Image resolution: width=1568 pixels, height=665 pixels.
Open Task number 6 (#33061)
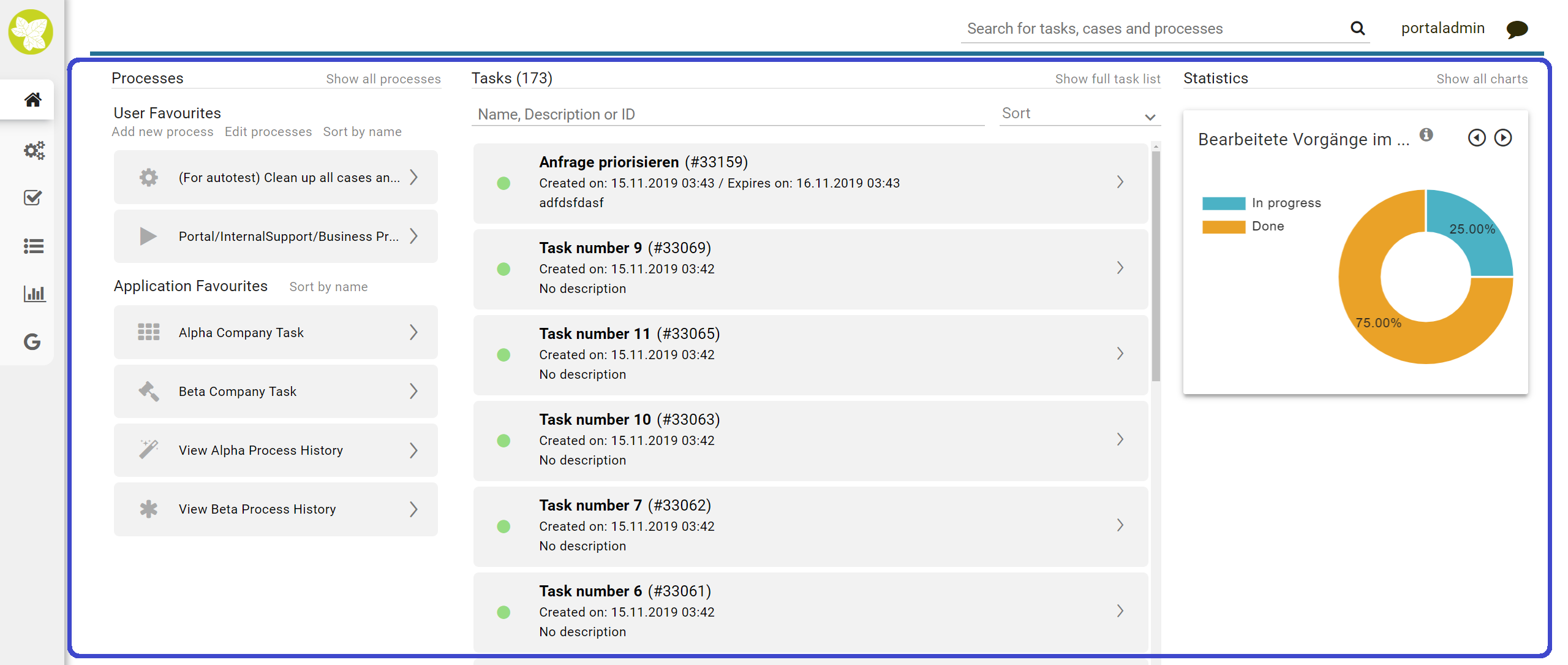pyautogui.click(x=810, y=612)
